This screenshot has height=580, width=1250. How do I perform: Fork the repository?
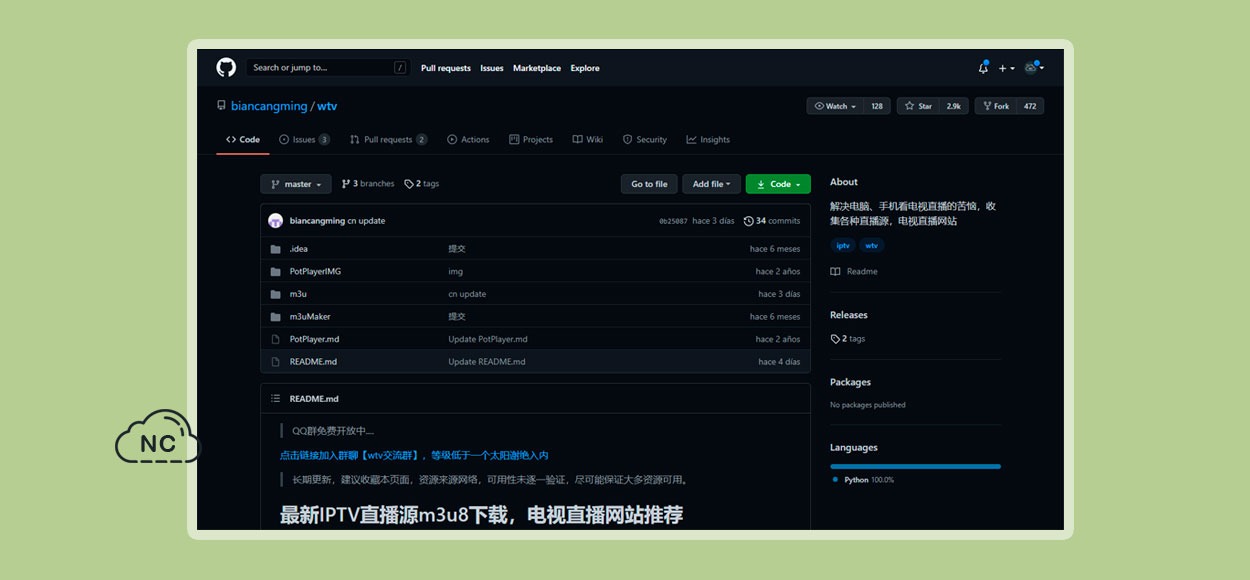[x=995, y=106]
